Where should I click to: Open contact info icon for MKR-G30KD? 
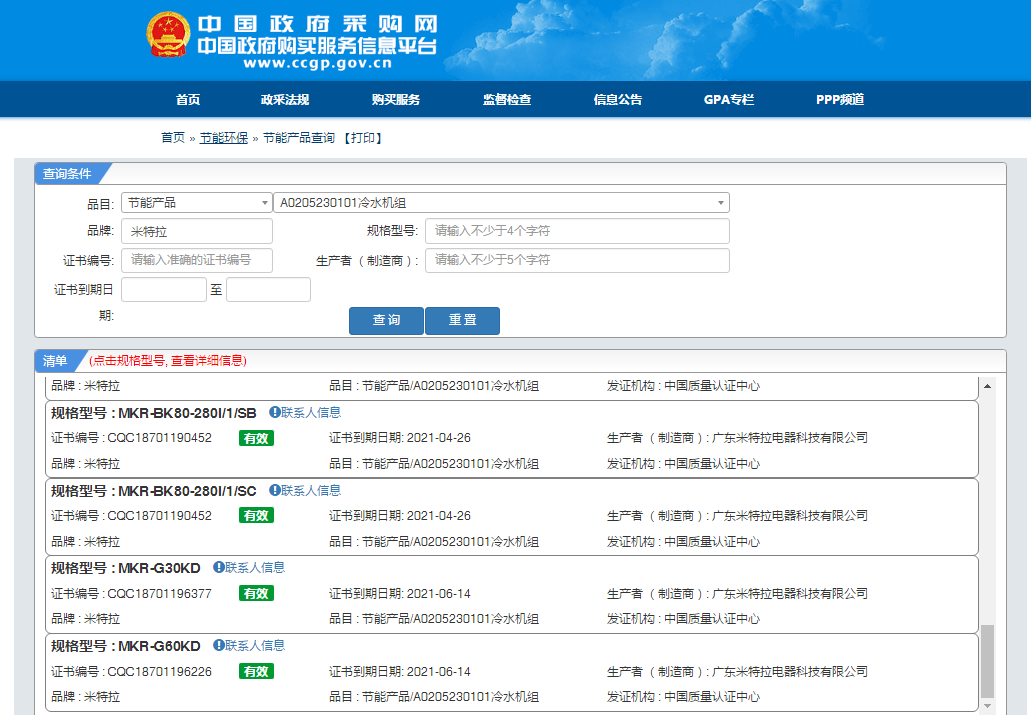point(219,567)
